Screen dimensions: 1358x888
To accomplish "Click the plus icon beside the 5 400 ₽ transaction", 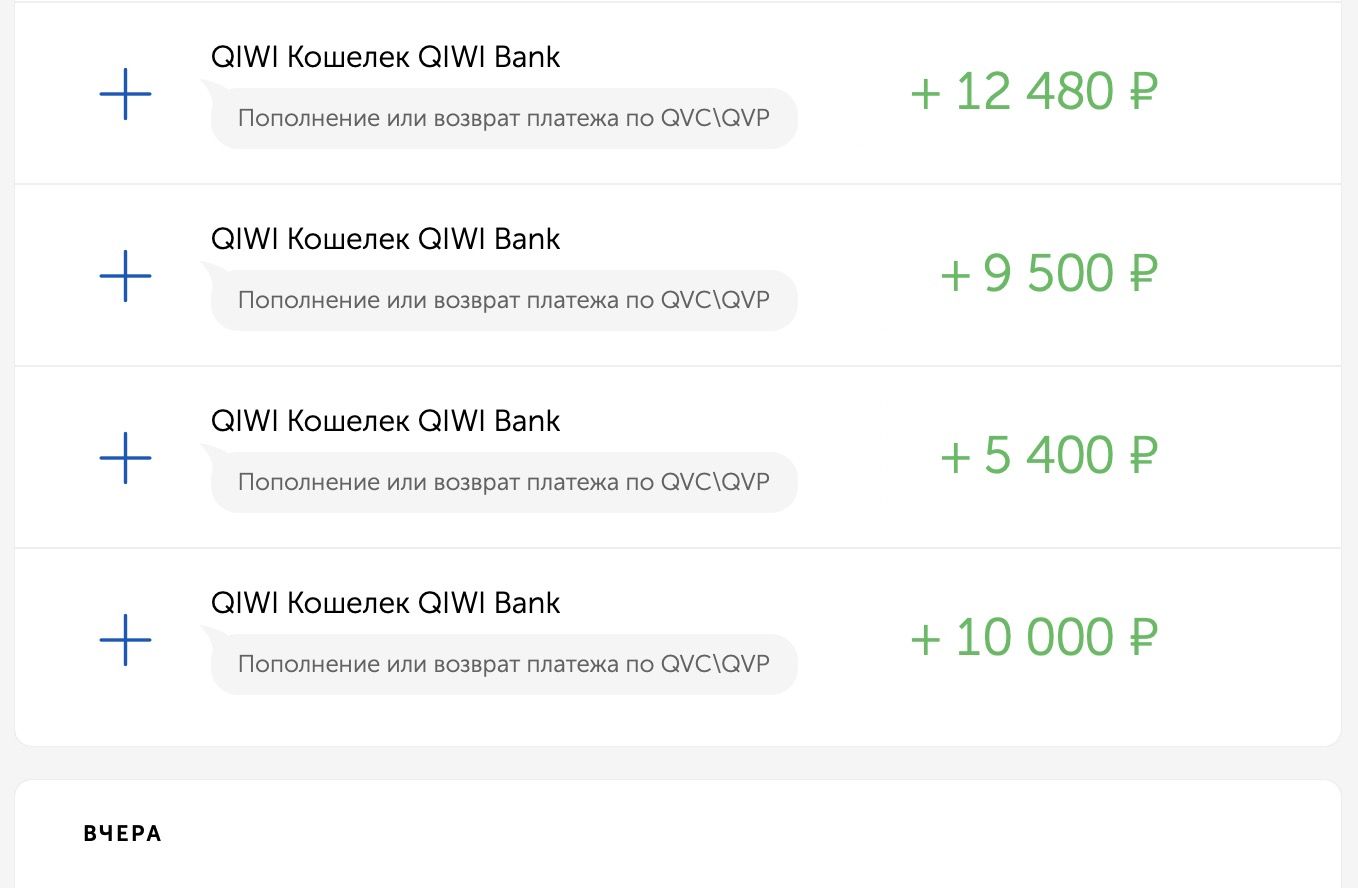I will (125, 458).
